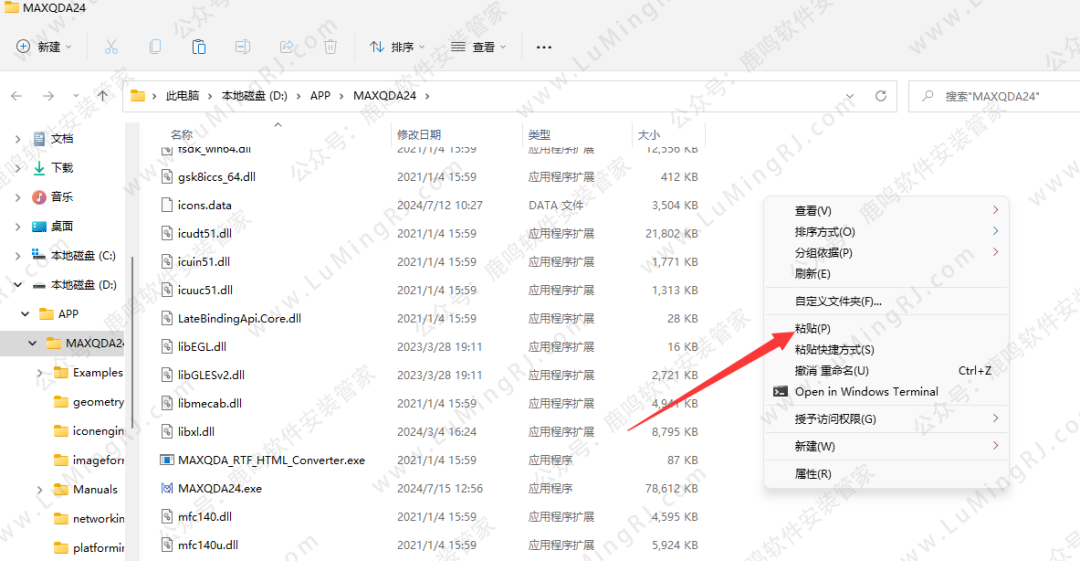The image size is (1080, 561).
Task: Click the search box for MAXQDA24
Action: click(1000, 96)
